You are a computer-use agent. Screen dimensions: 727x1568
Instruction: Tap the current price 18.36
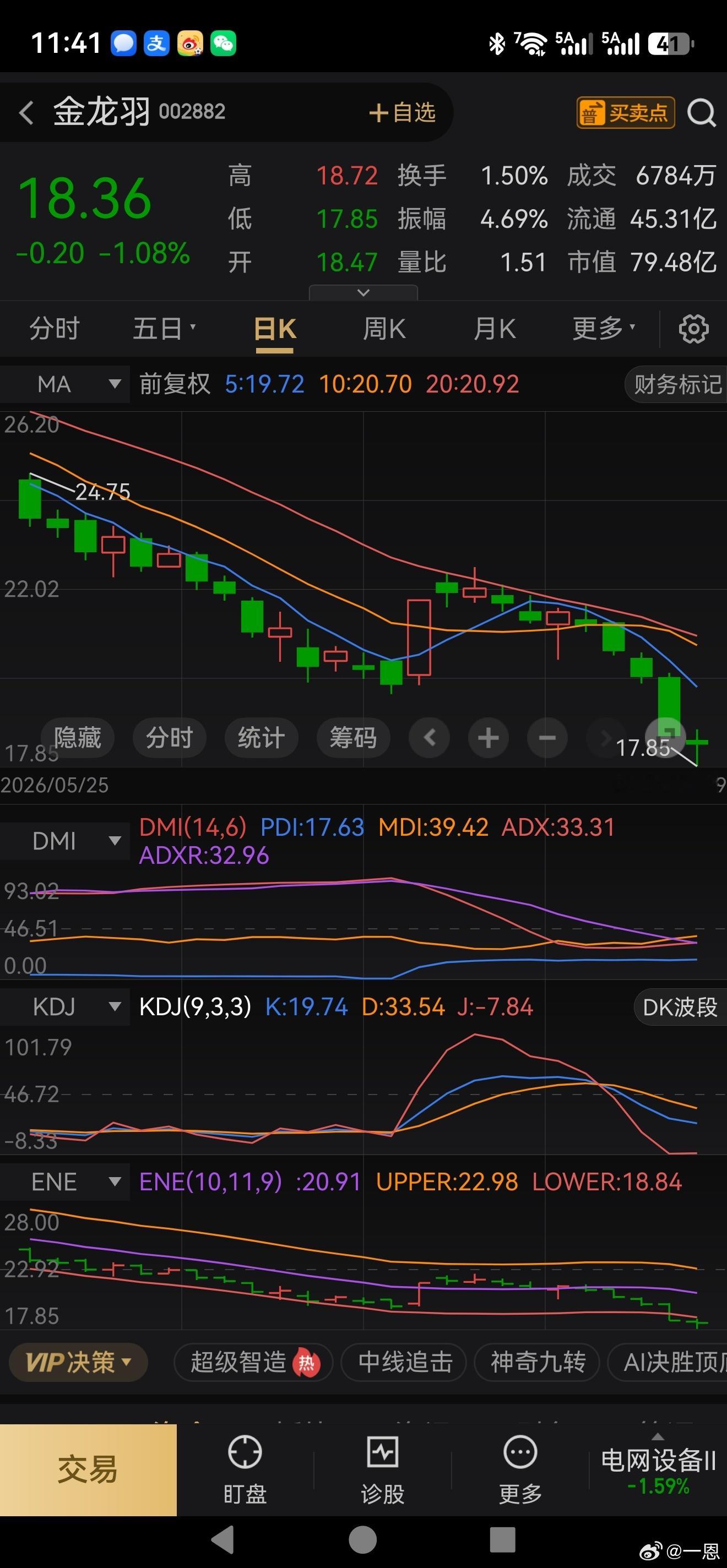(85, 198)
